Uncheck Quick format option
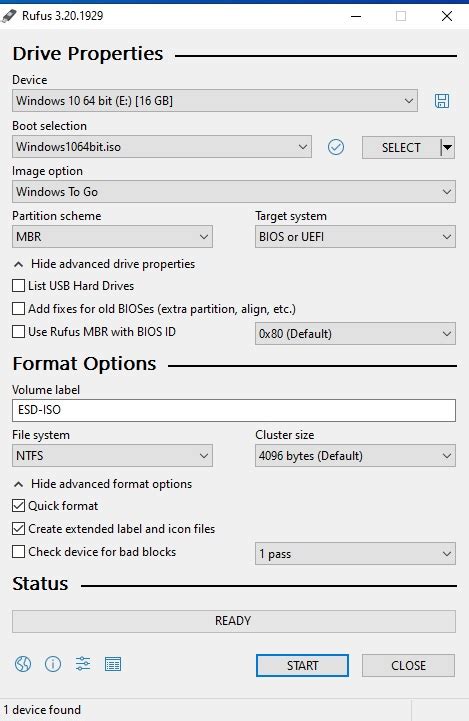469x721 pixels. [x=18, y=506]
